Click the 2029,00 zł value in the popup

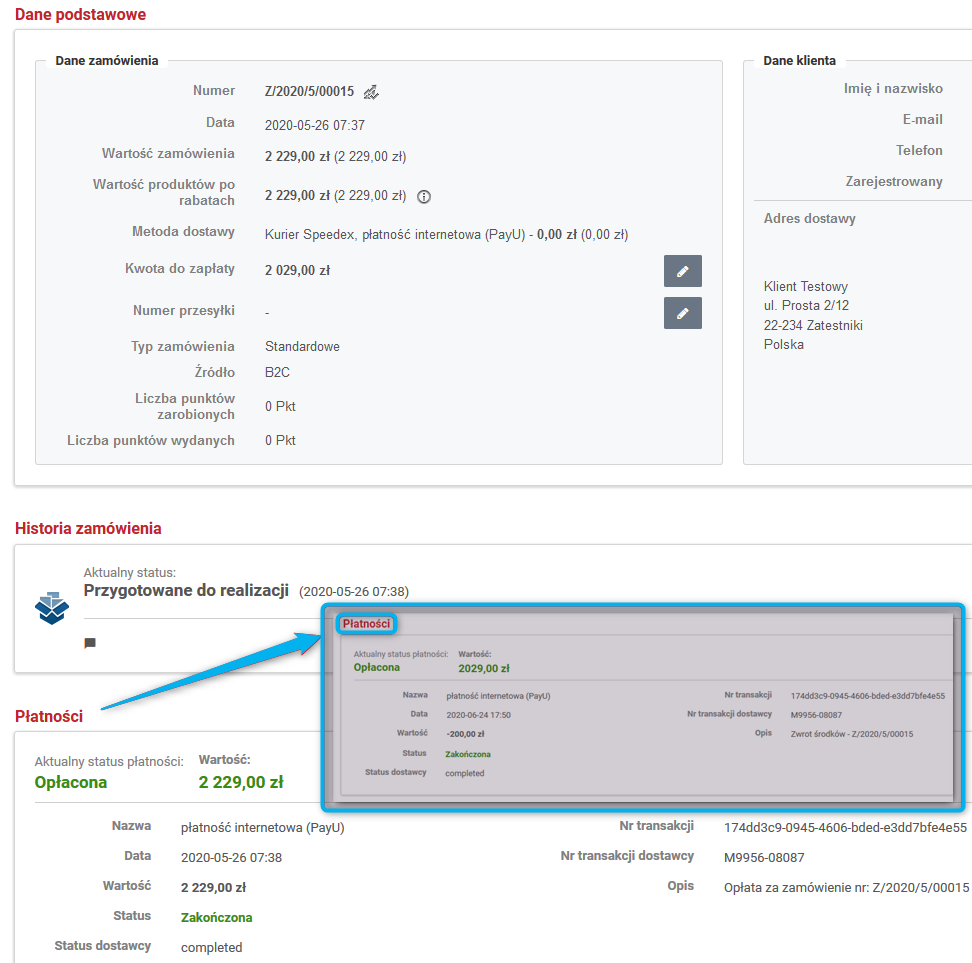pyautogui.click(x=484, y=668)
